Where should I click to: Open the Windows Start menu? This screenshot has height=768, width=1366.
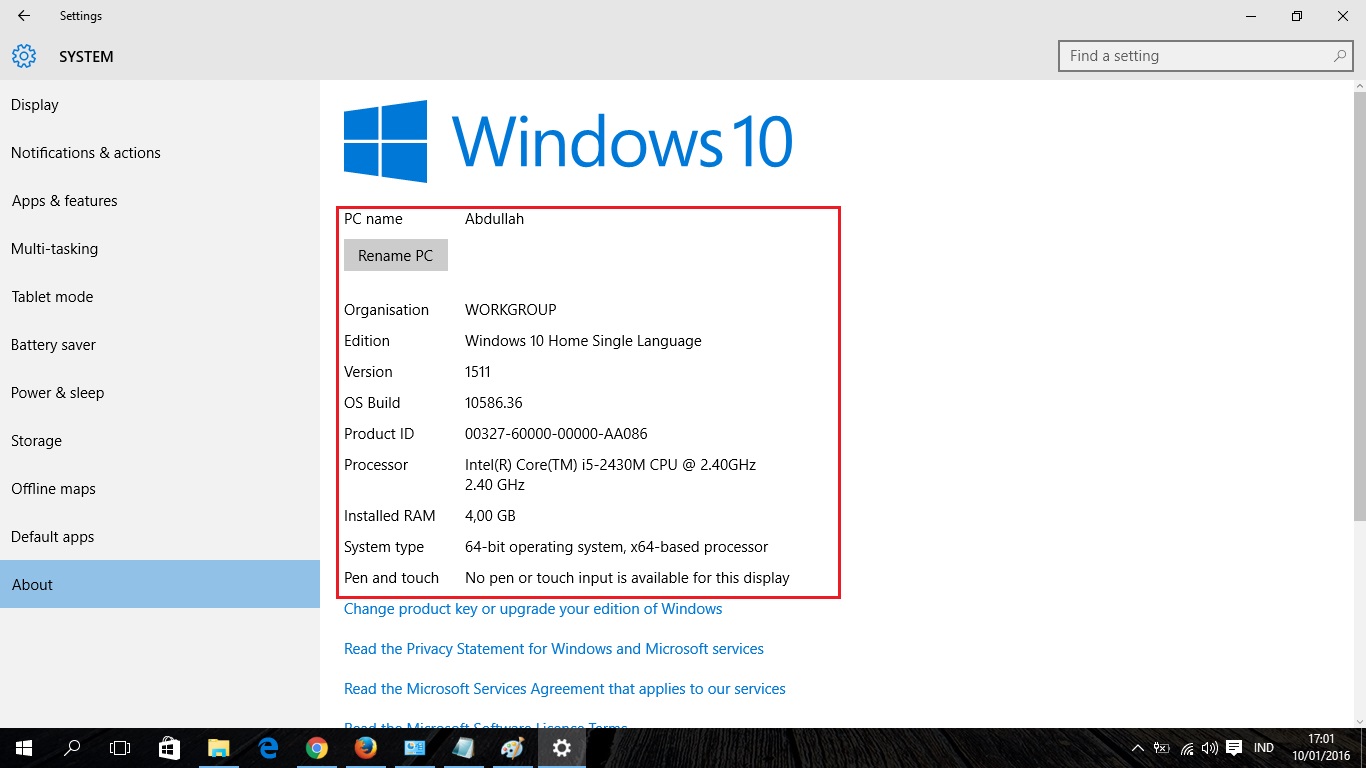pyautogui.click(x=24, y=748)
